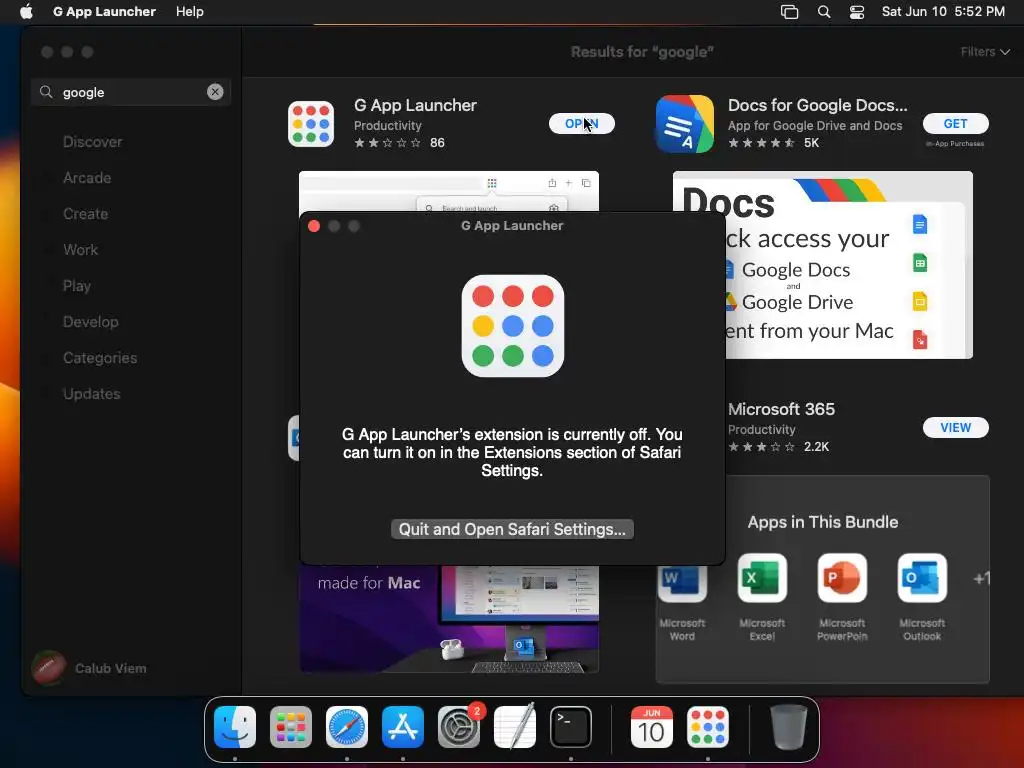The image size is (1024, 768).
Task: Open System Settings from the Dock
Action: 458,727
